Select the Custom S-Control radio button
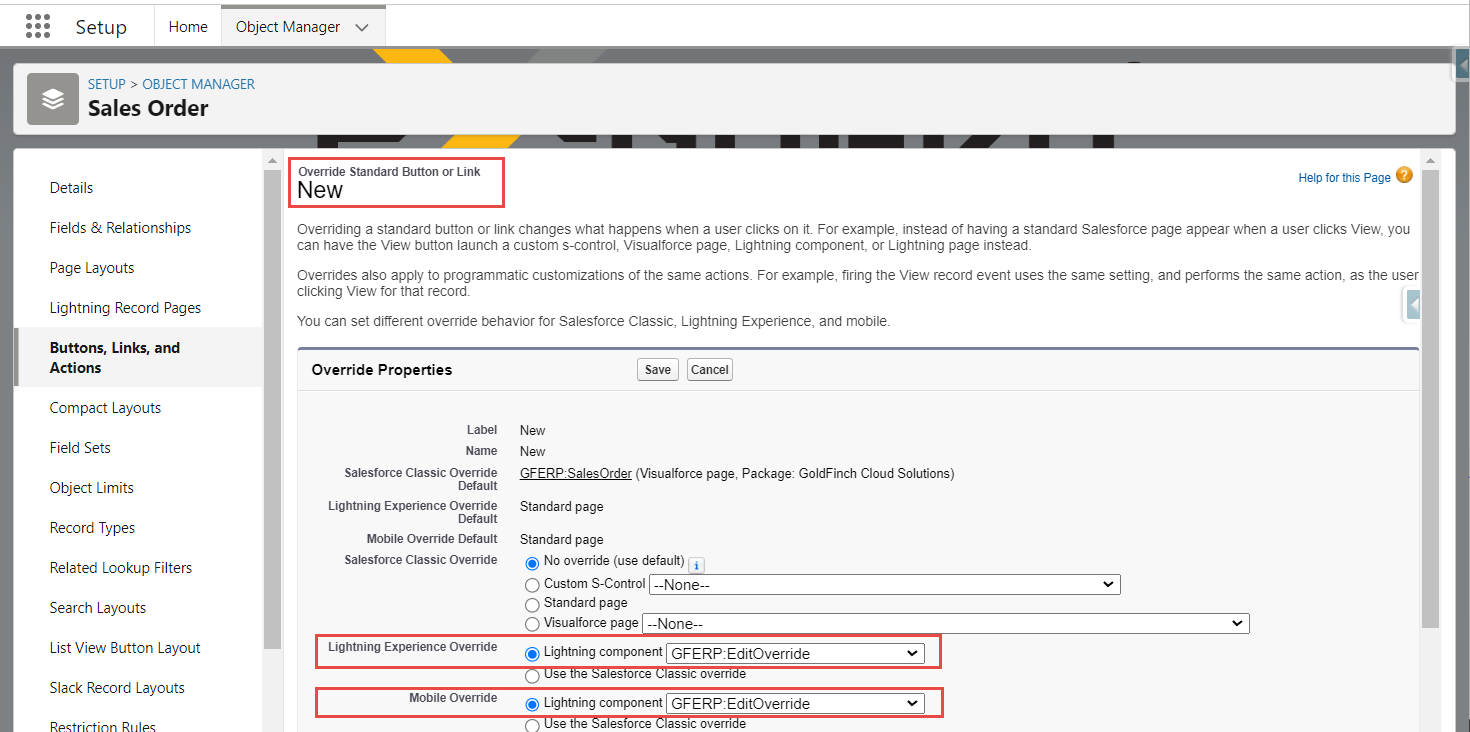The image size is (1470, 732). (x=532, y=584)
